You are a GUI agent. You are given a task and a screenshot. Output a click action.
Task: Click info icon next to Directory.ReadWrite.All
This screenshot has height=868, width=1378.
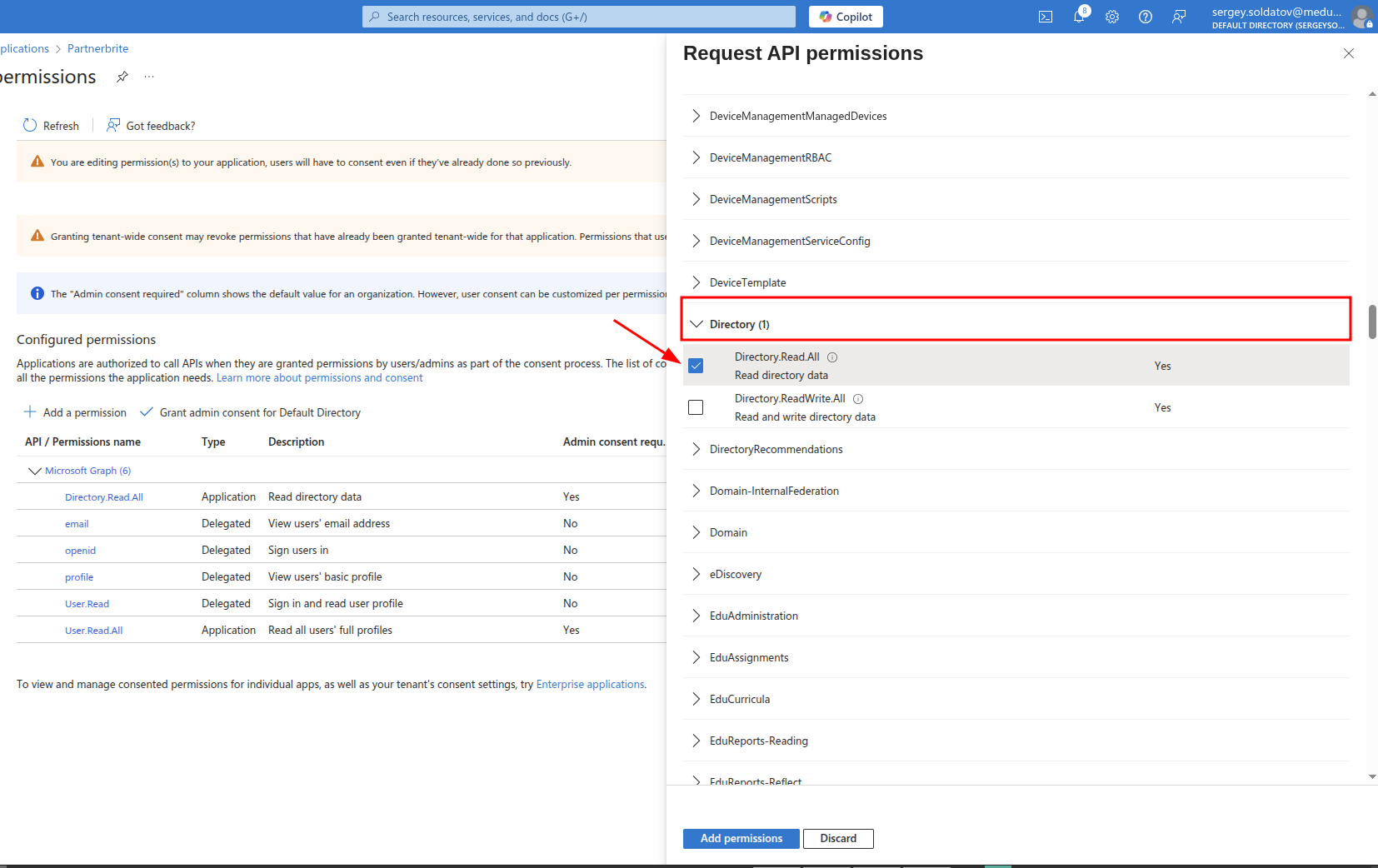pyautogui.click(x=858, y=399)
